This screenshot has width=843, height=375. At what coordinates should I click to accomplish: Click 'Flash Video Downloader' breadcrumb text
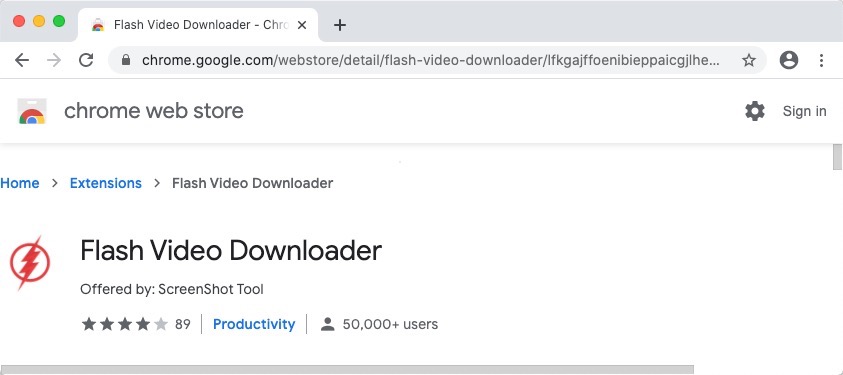tap(253, 183)
